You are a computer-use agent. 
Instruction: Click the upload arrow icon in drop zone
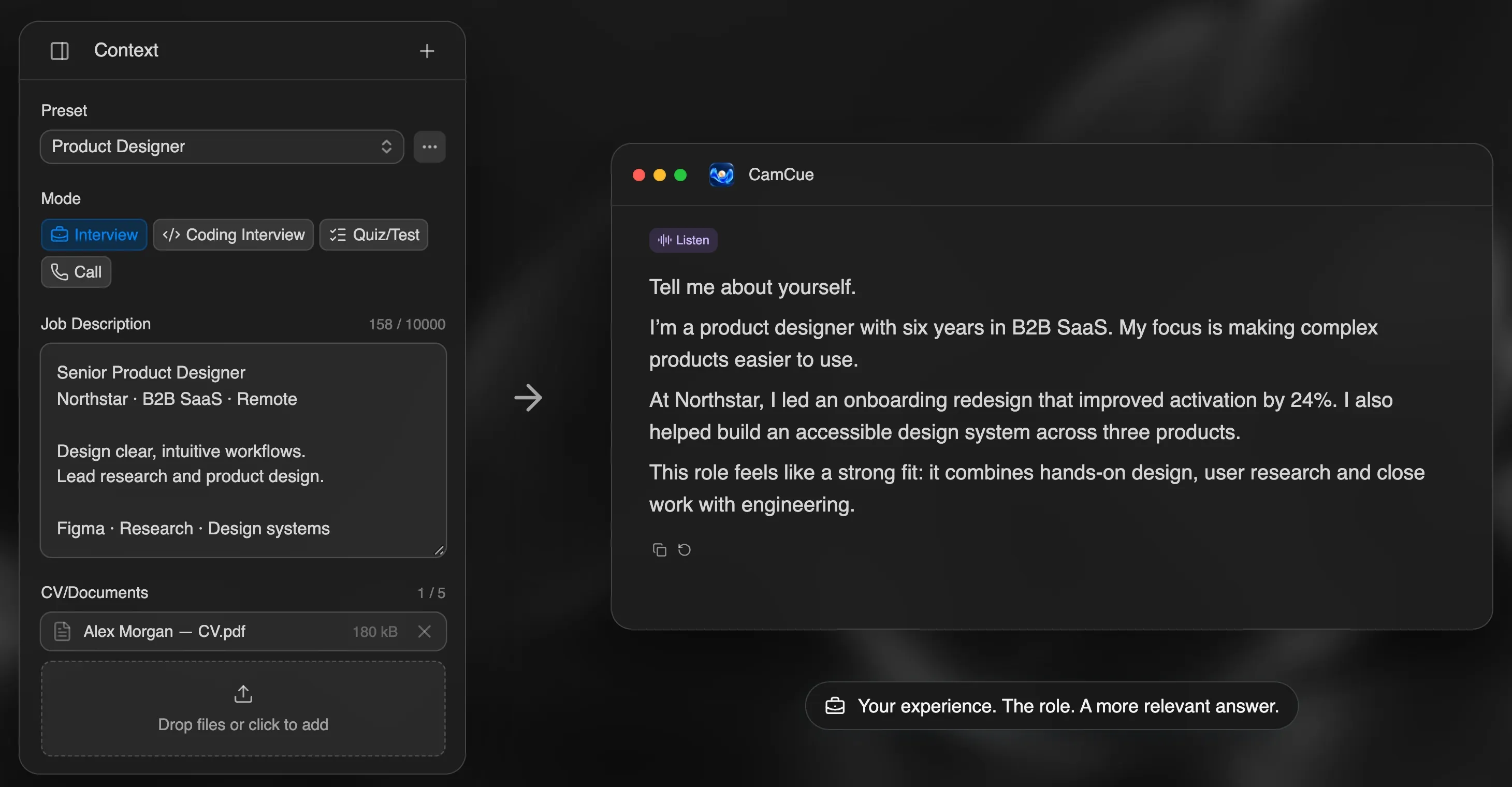coord(243,694)
